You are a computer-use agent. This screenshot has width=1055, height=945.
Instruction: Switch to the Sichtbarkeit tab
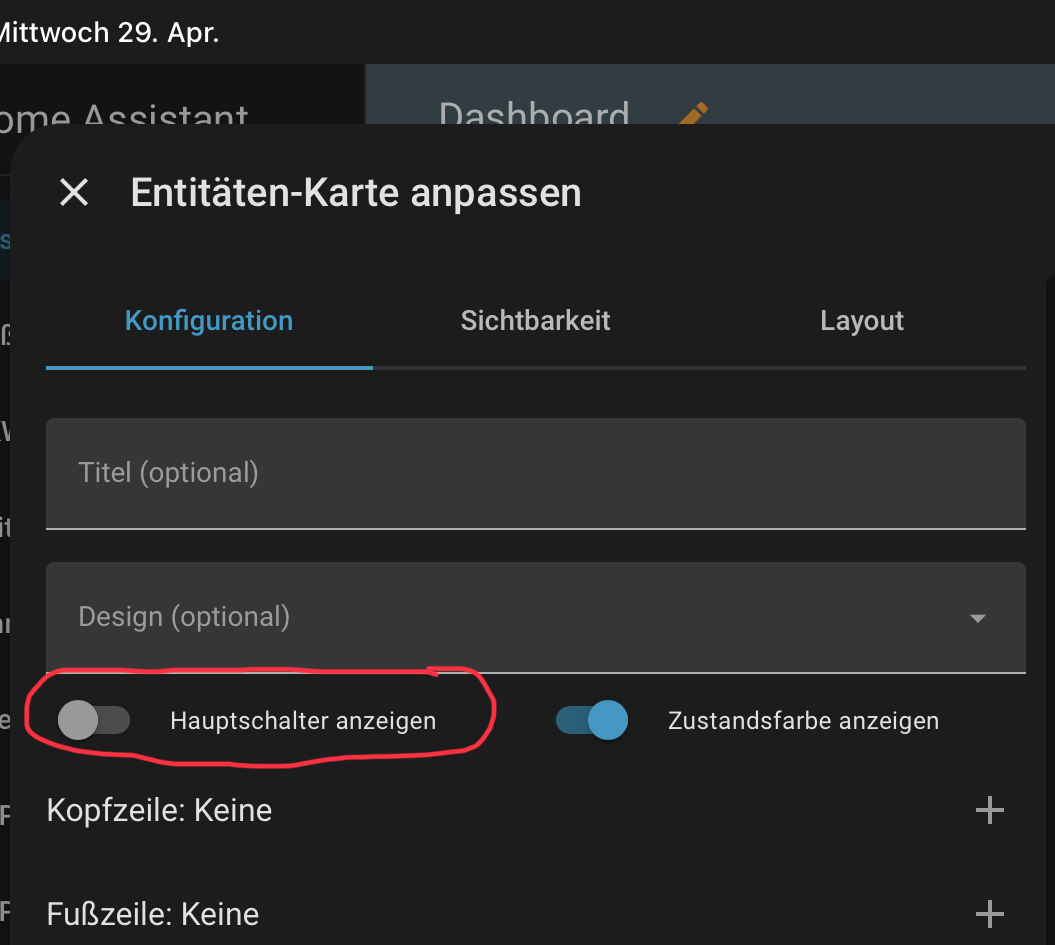click(x=535, y=321)
